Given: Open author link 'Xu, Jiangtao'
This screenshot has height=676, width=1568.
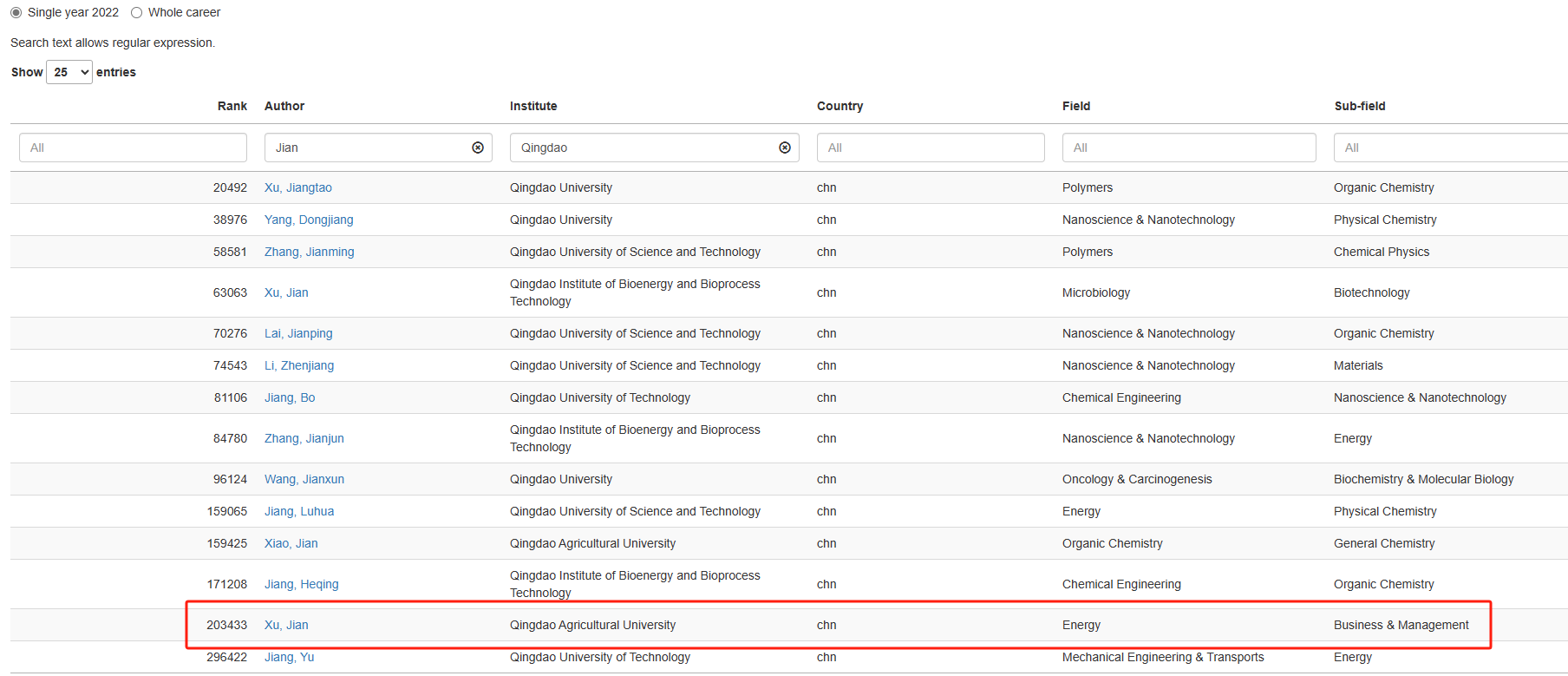Looking at the screenshot, I should [298, 187].
